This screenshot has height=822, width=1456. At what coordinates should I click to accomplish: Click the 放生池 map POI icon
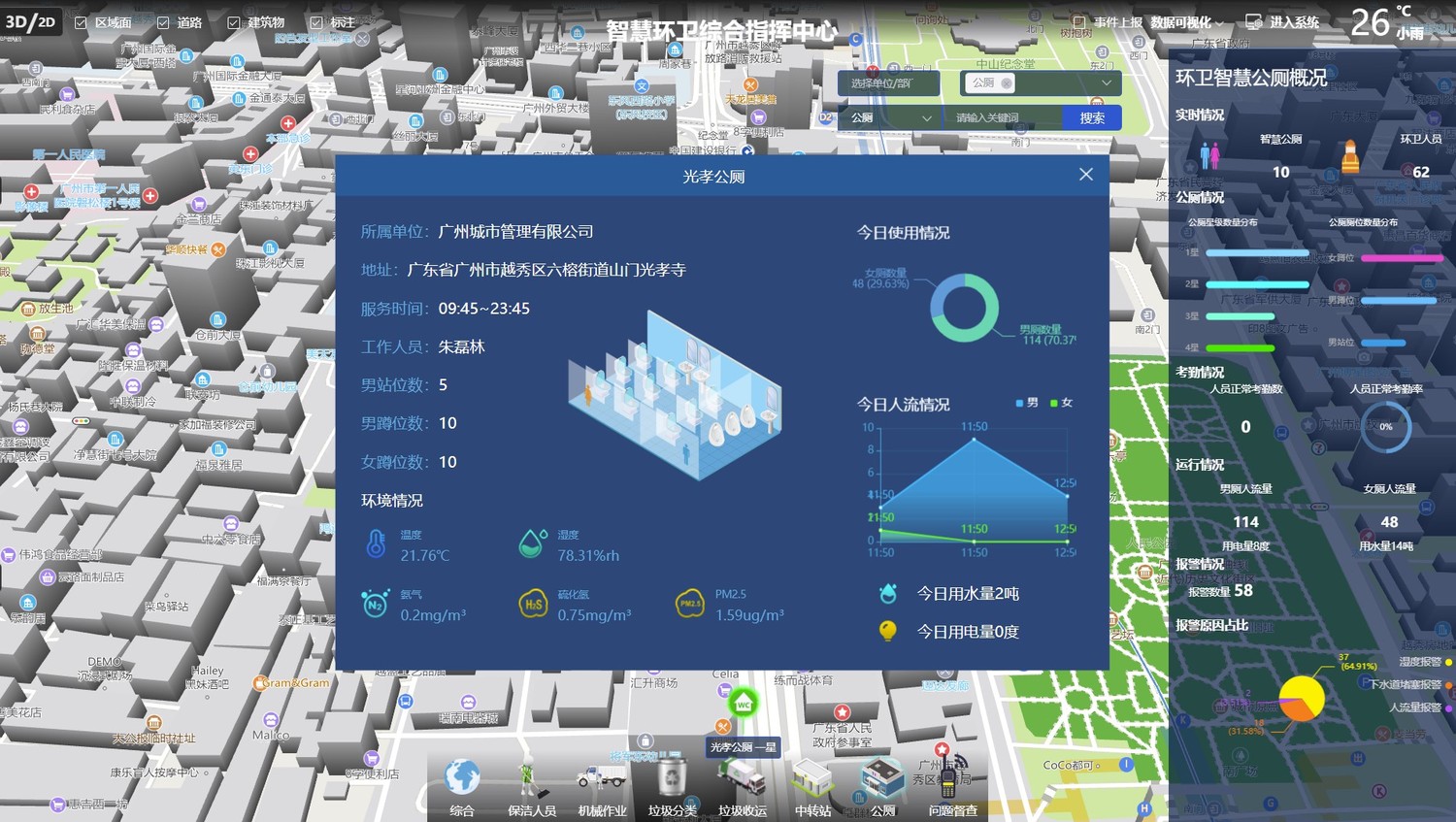point(28,309)
